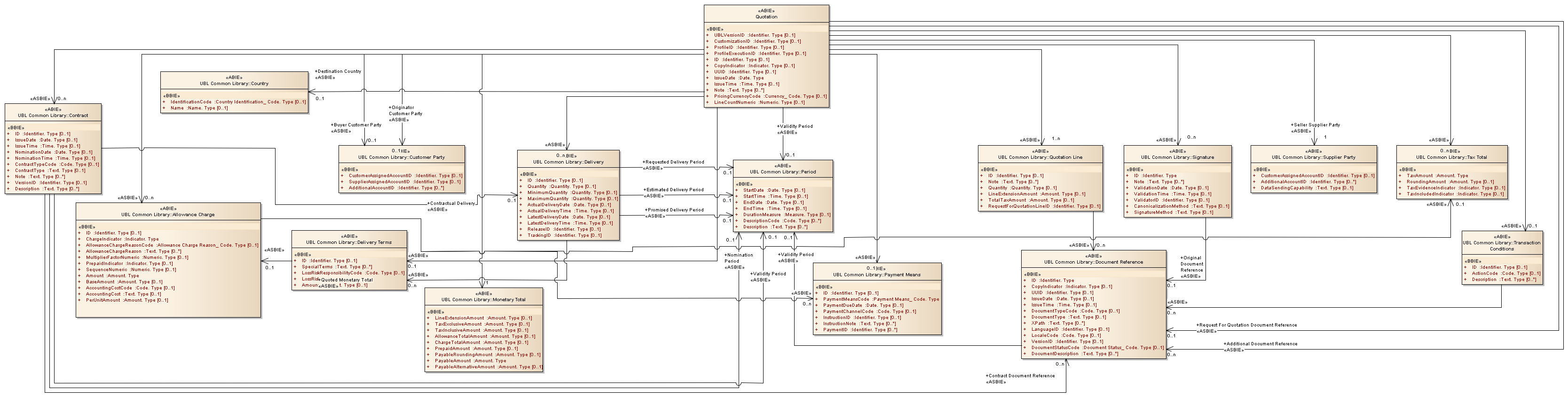Click the Allowance Charge class title
This screenshot has height=397, width=1568.
(167, 214)
